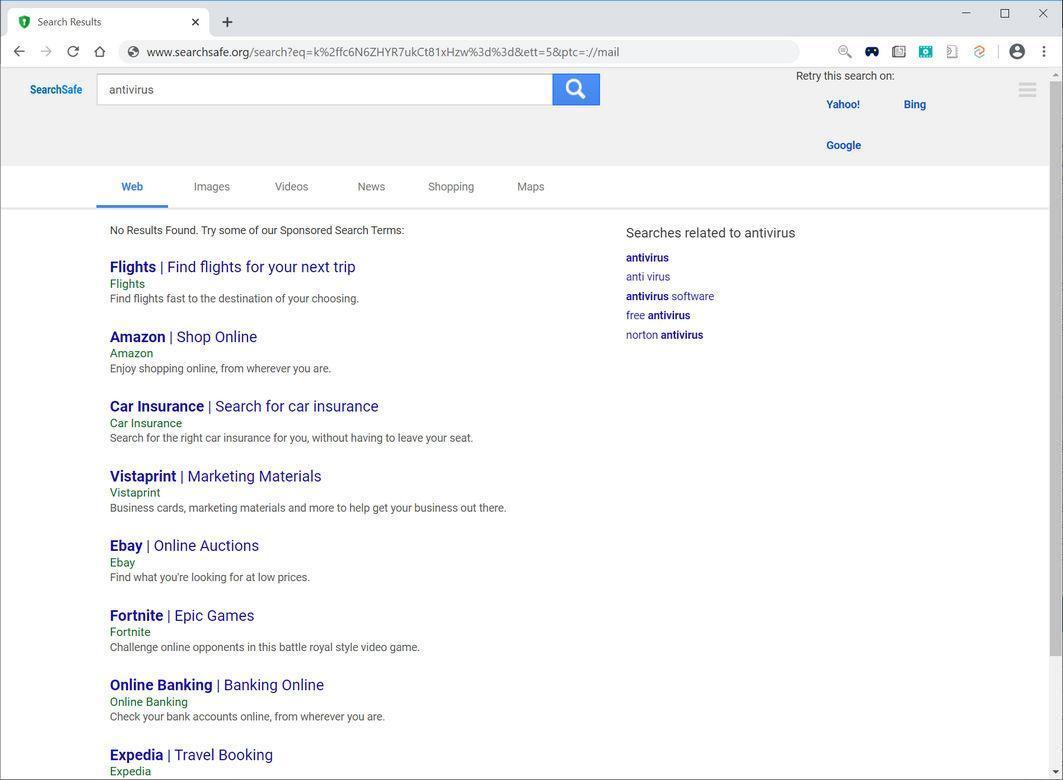
Task: Open Vistaprint | Marketing Materials result
Action: coord(216,476)
